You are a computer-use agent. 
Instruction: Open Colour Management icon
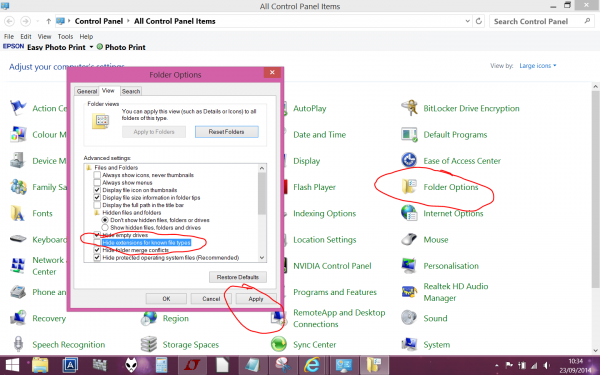(x=18, y=135)
